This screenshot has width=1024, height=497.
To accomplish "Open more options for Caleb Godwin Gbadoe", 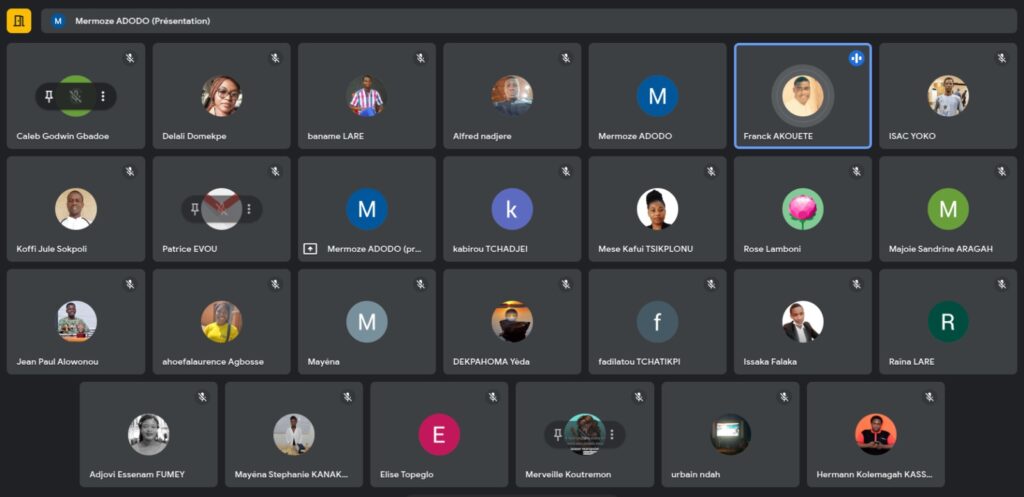I will point(102,97).
